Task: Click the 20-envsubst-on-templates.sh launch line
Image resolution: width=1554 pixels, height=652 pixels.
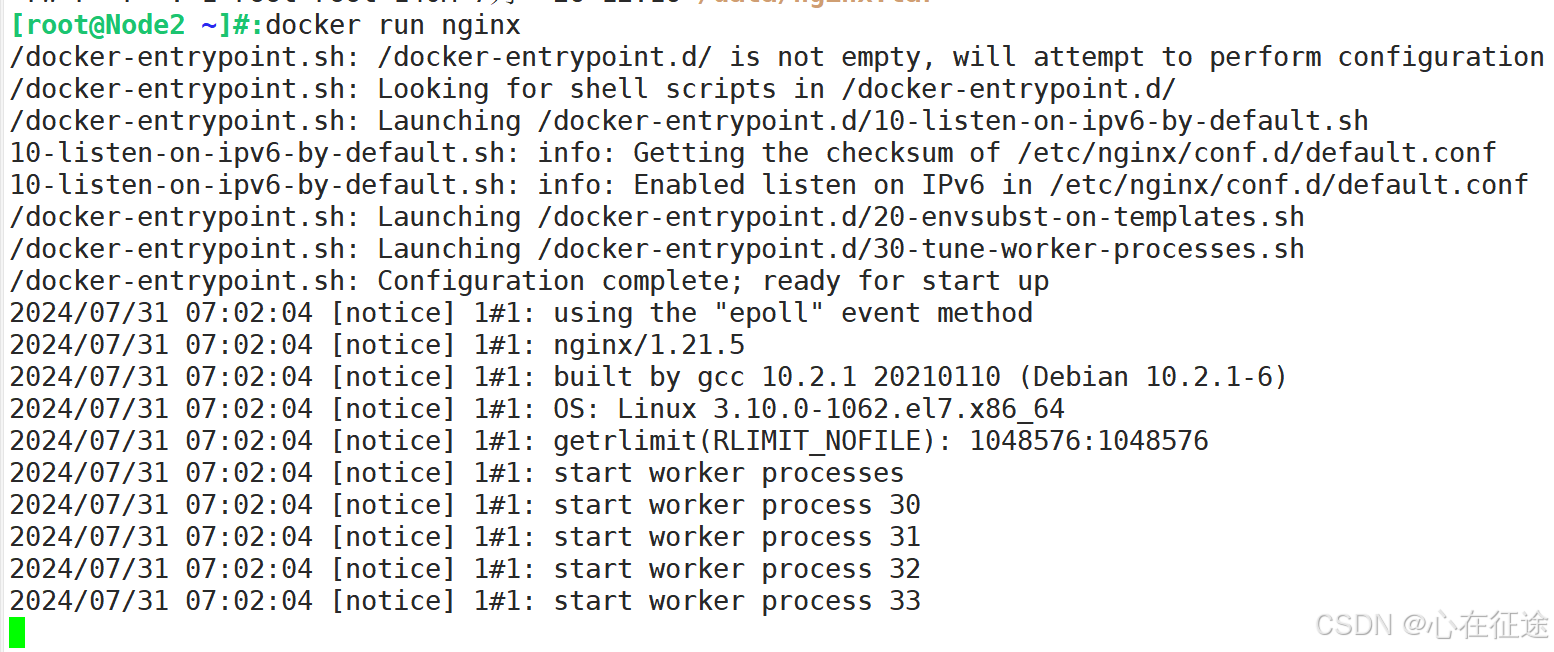Action: coord(657,217)
